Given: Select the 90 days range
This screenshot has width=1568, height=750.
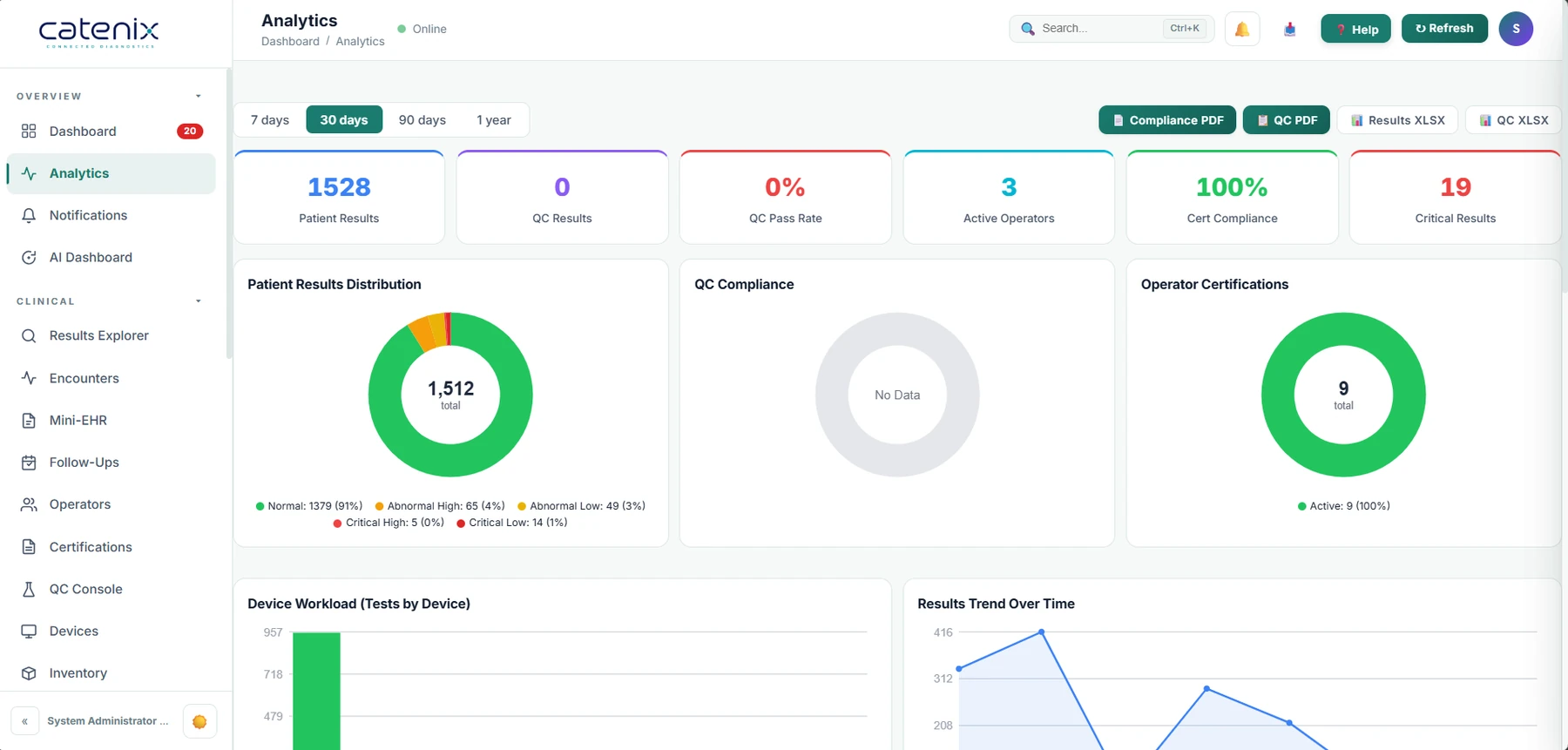Looking at the screenshot, I should 422,119.
